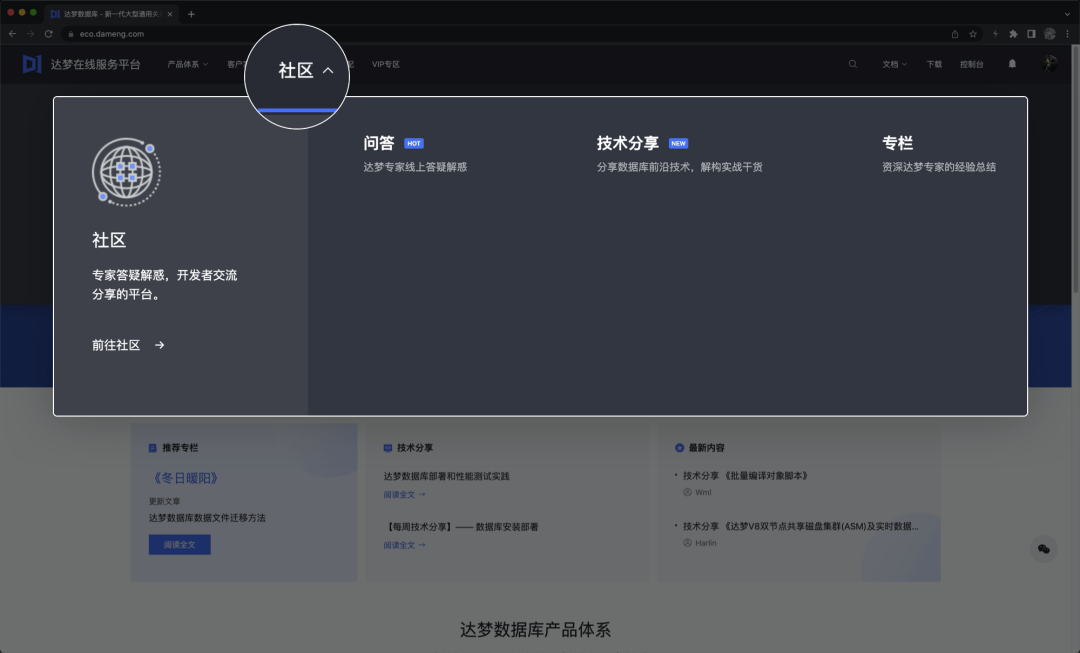This screenshot has height=653, width=1080.
Task: Click the browser profile avatar icon
Action: pos(1050,34)
